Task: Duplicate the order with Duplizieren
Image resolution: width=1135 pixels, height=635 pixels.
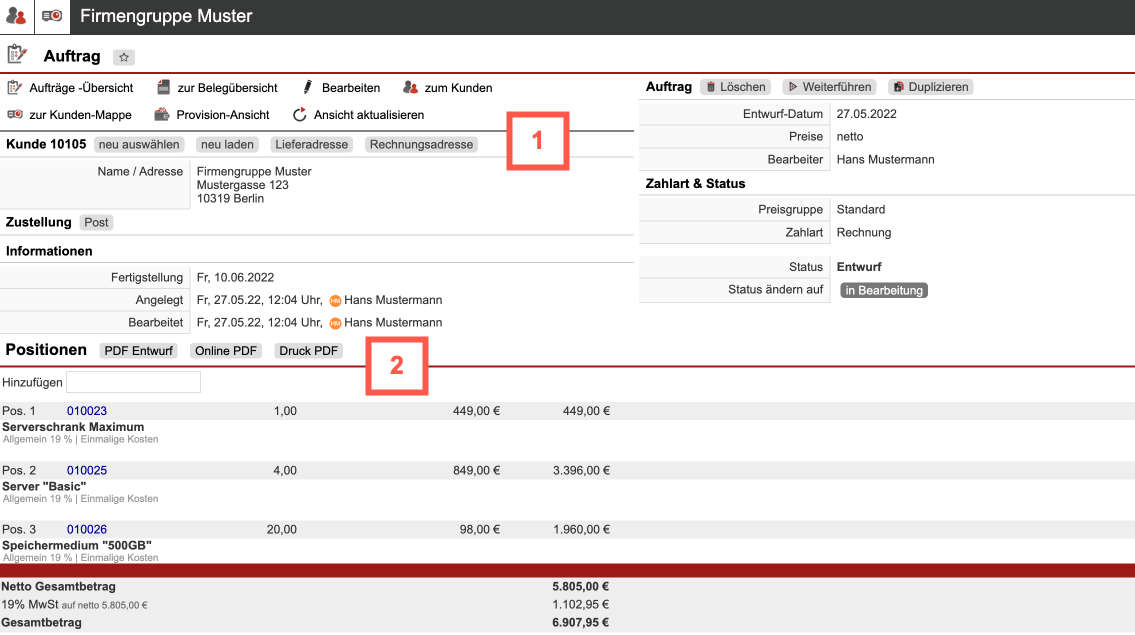Action: [x=930, y=87]
